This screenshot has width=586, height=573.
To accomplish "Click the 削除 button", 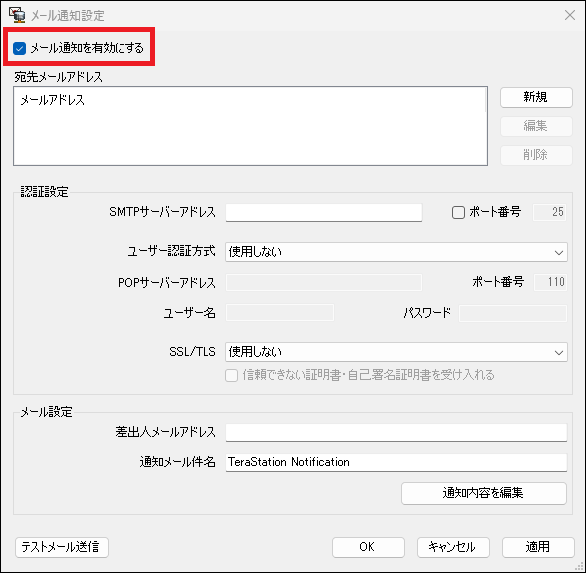I will [x=536, y=155].
